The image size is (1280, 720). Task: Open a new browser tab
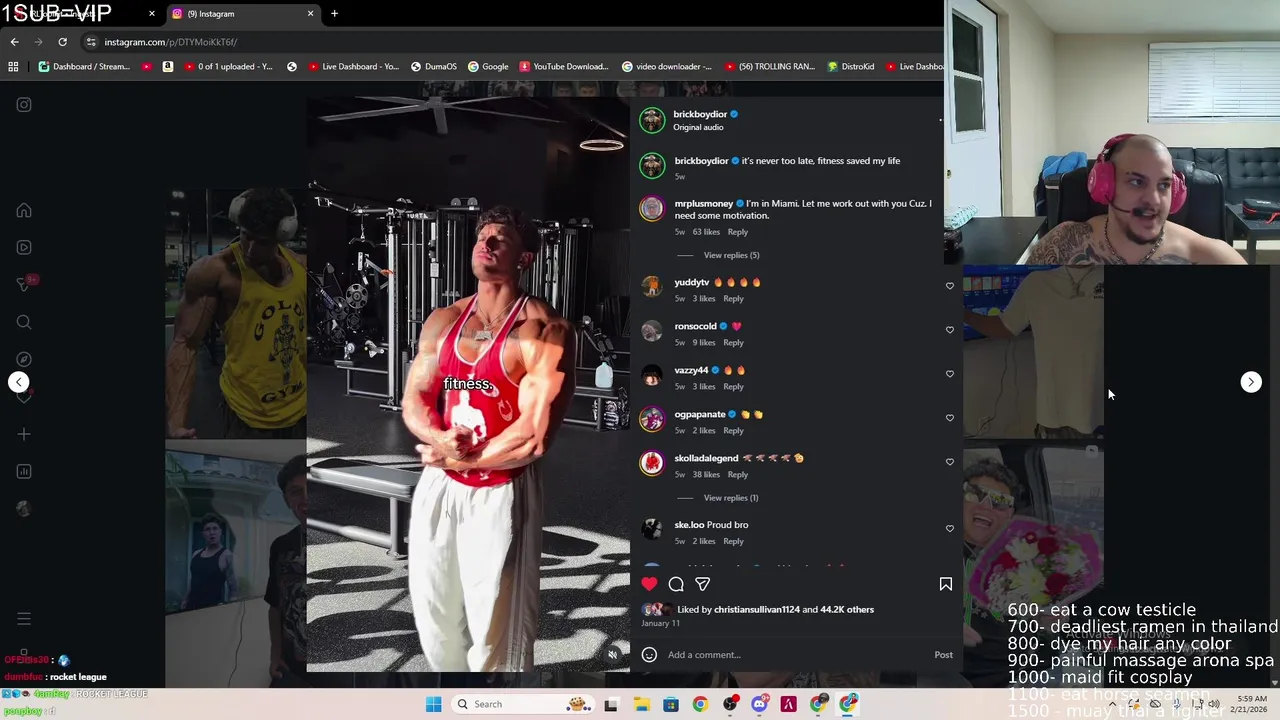pyautogui.click(x=334, y=14)
